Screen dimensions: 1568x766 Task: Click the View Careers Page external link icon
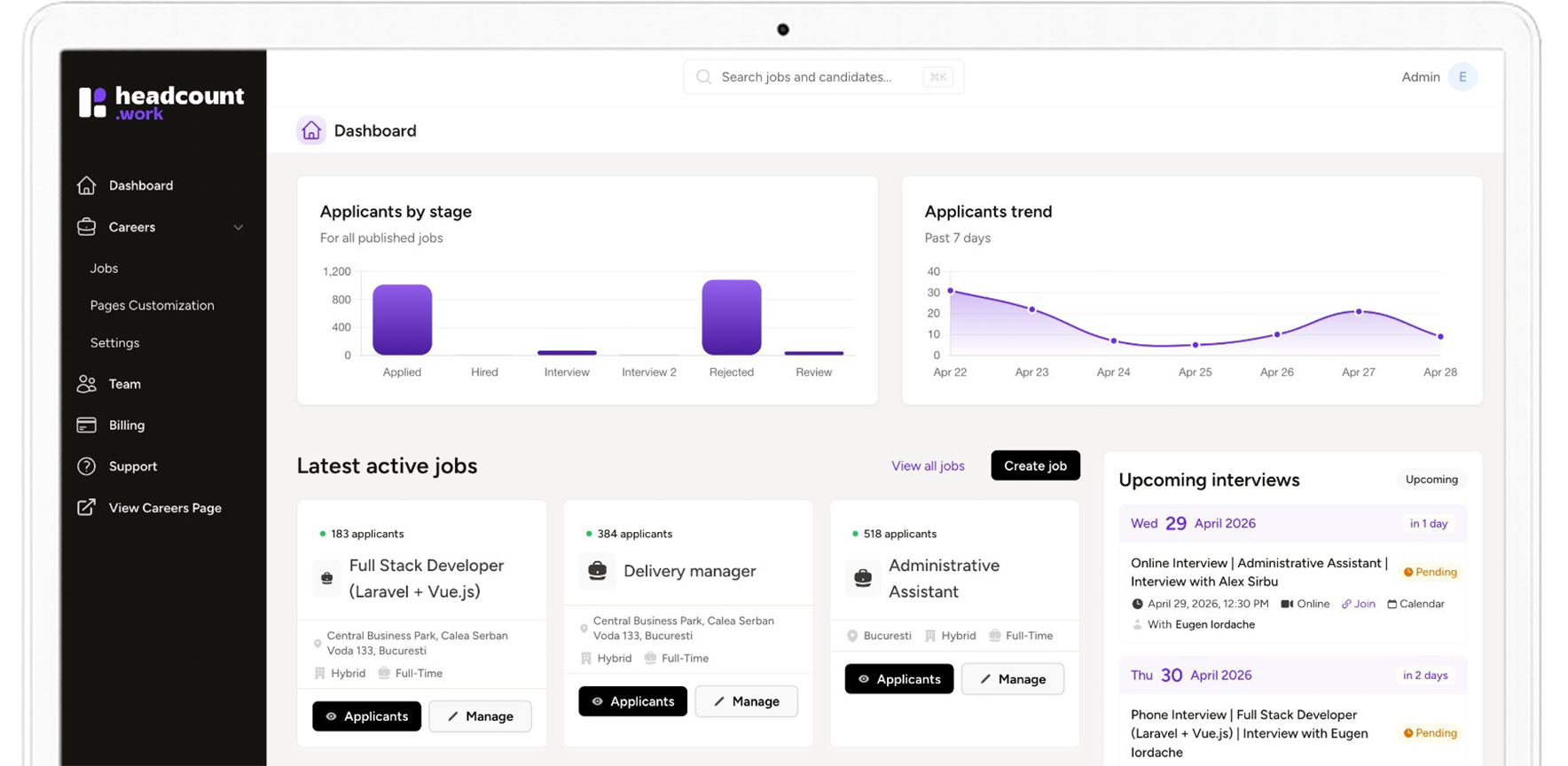tap(86, 507)
